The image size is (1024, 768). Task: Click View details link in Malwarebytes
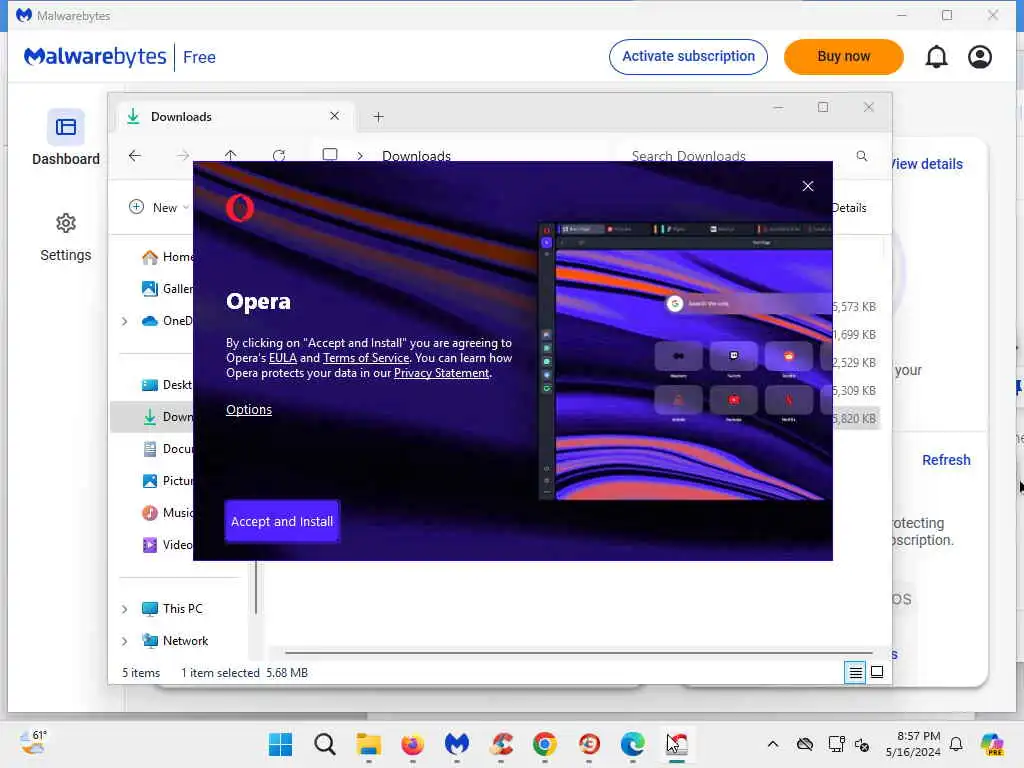coord(927,164)
